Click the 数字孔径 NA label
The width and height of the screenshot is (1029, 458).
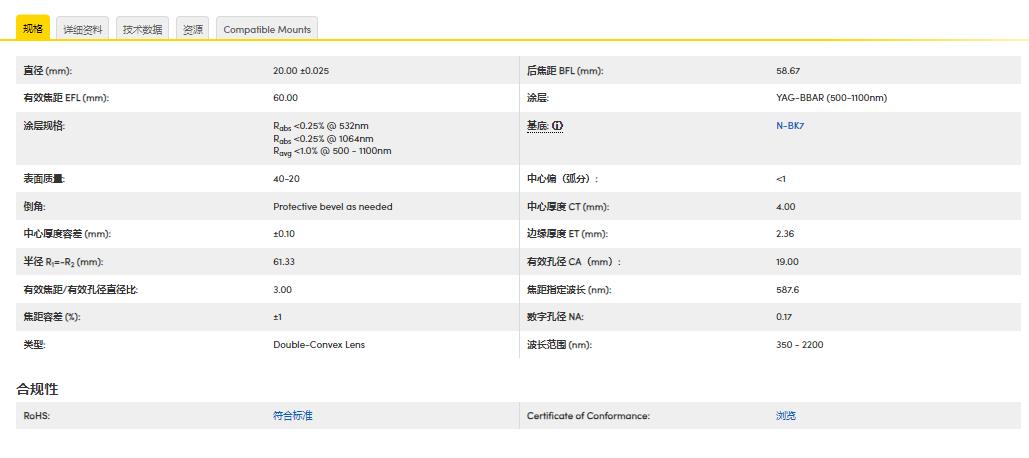555,317
